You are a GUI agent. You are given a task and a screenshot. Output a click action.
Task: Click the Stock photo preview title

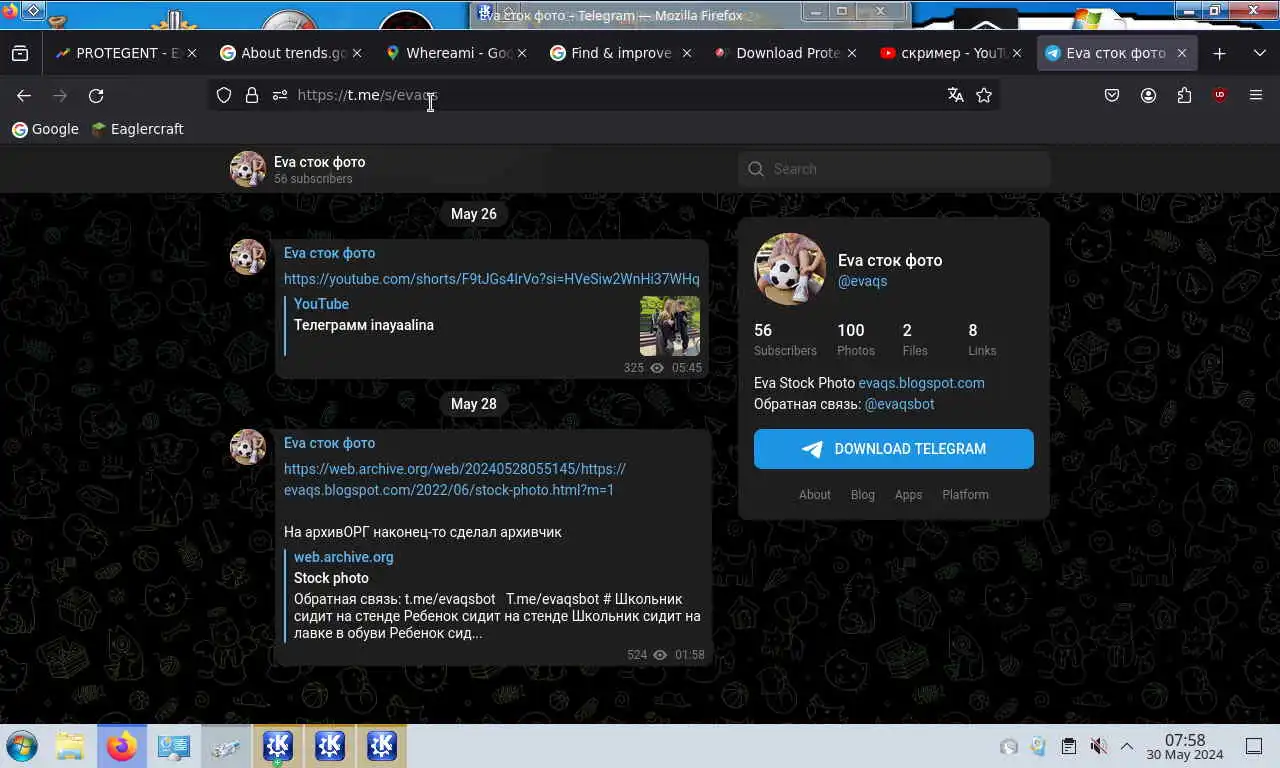331,578
